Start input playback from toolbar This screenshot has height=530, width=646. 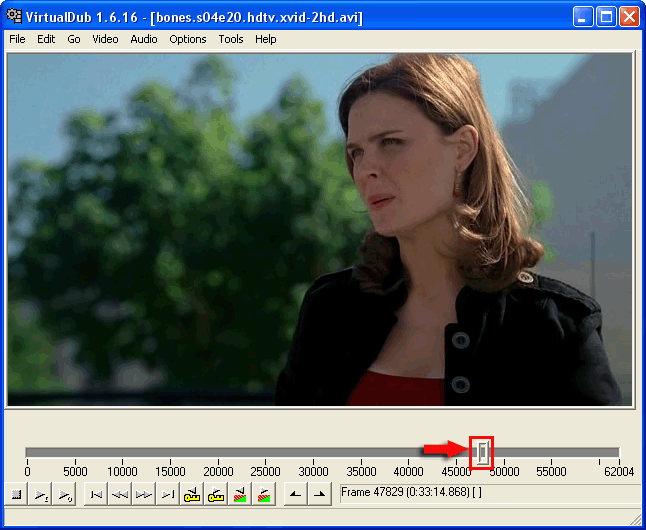click(40, 494)
